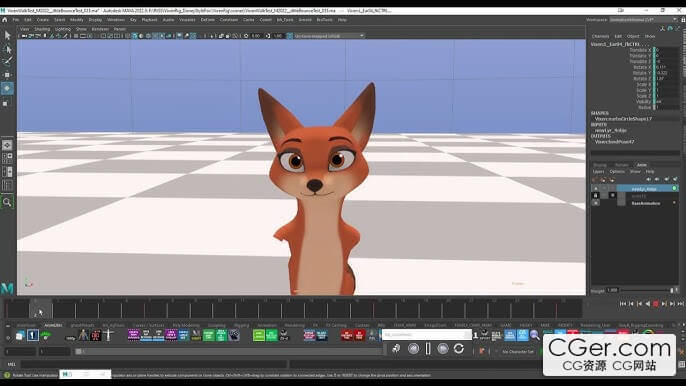Image resolution: width=686 pixels, height=386 pixels.
Task: Open Channel Box Object menu
Action: pyautogui.click(x=633, y=36)
